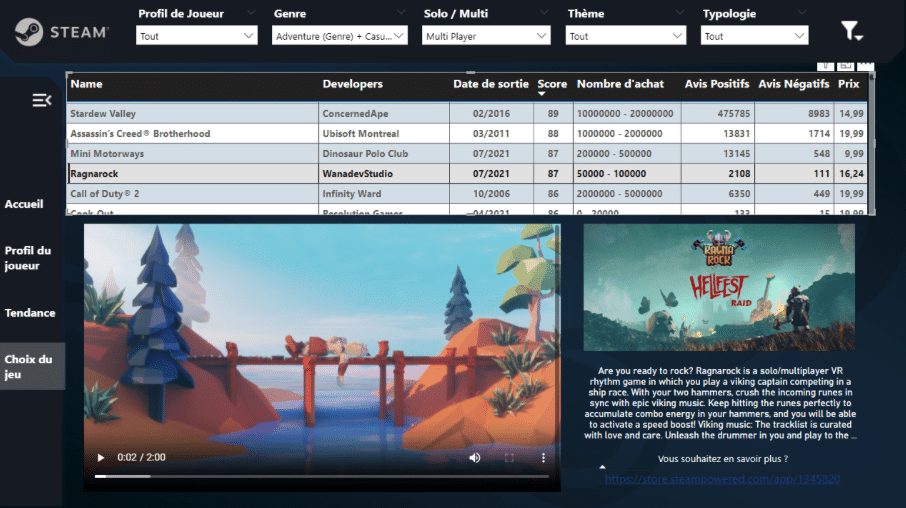The height and width of the screenshot is (508, 906).
Task: Go to the Accueil page
Action: [x=24, y=204]
